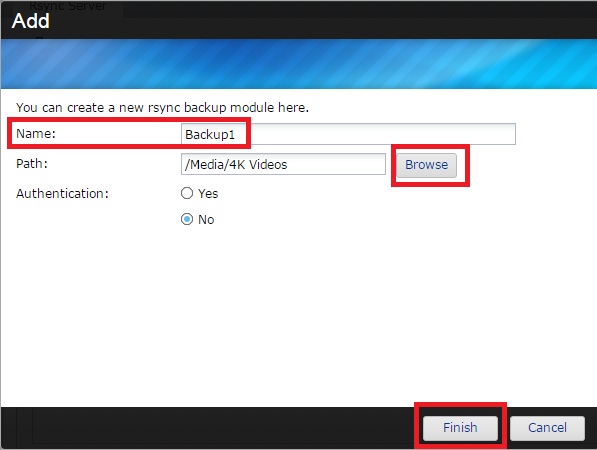Cancel the Add dialog
The height and width of the screenshot is (450, 597).
547,428
